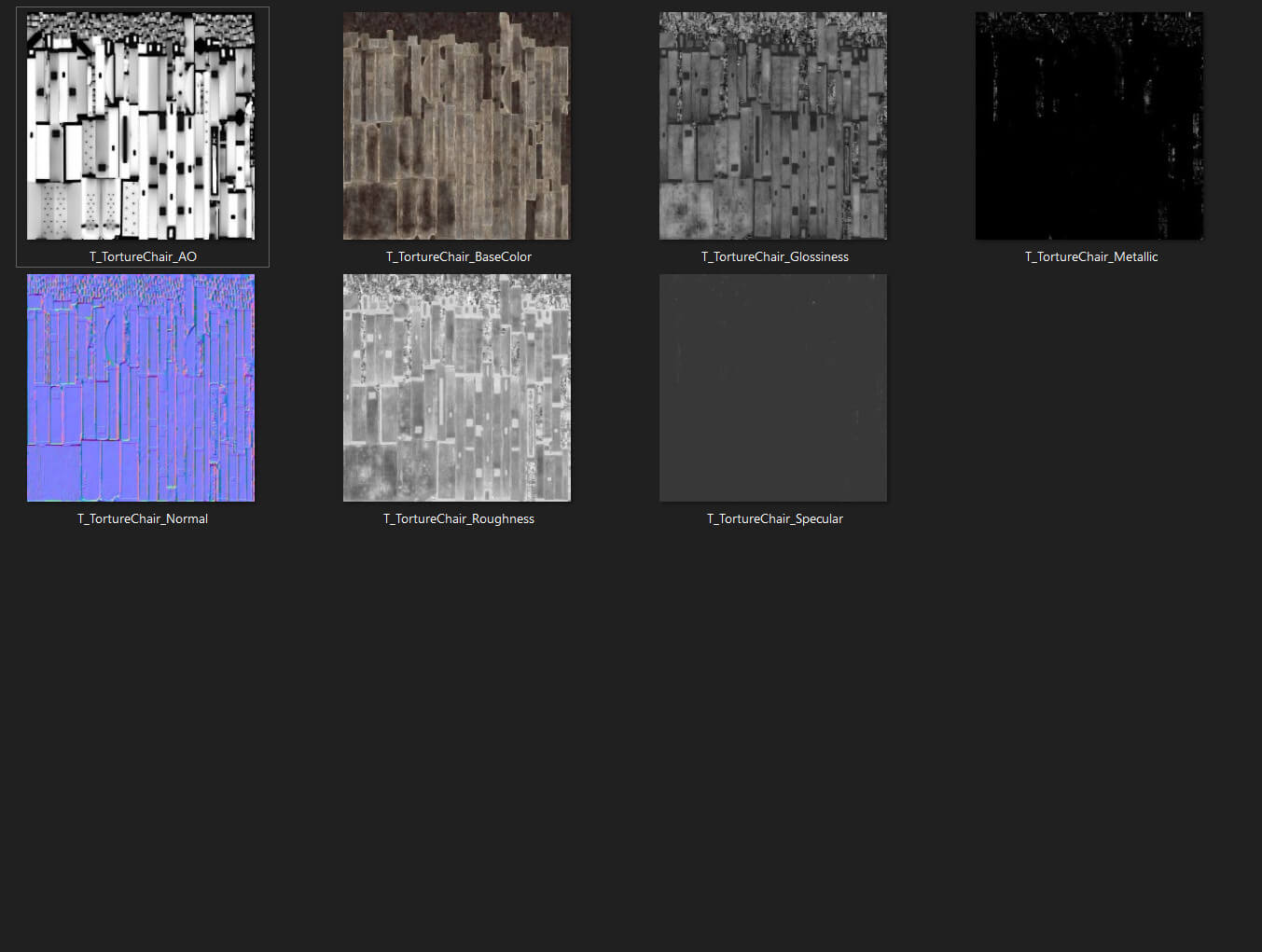Viewport: 1262px width, 952px height.
Task: Click the T_TortureChair_Glossiness name text
Action: point(775,256)
